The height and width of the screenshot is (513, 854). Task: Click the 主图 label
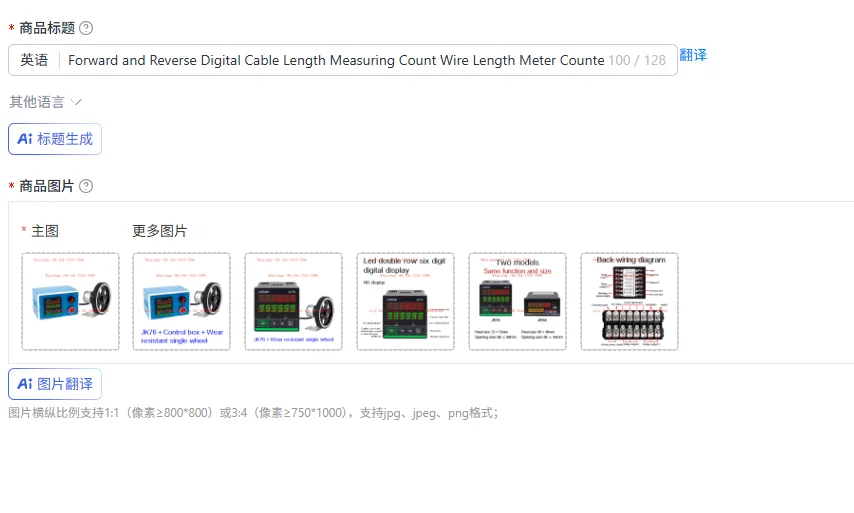click(x=45, y=231)
